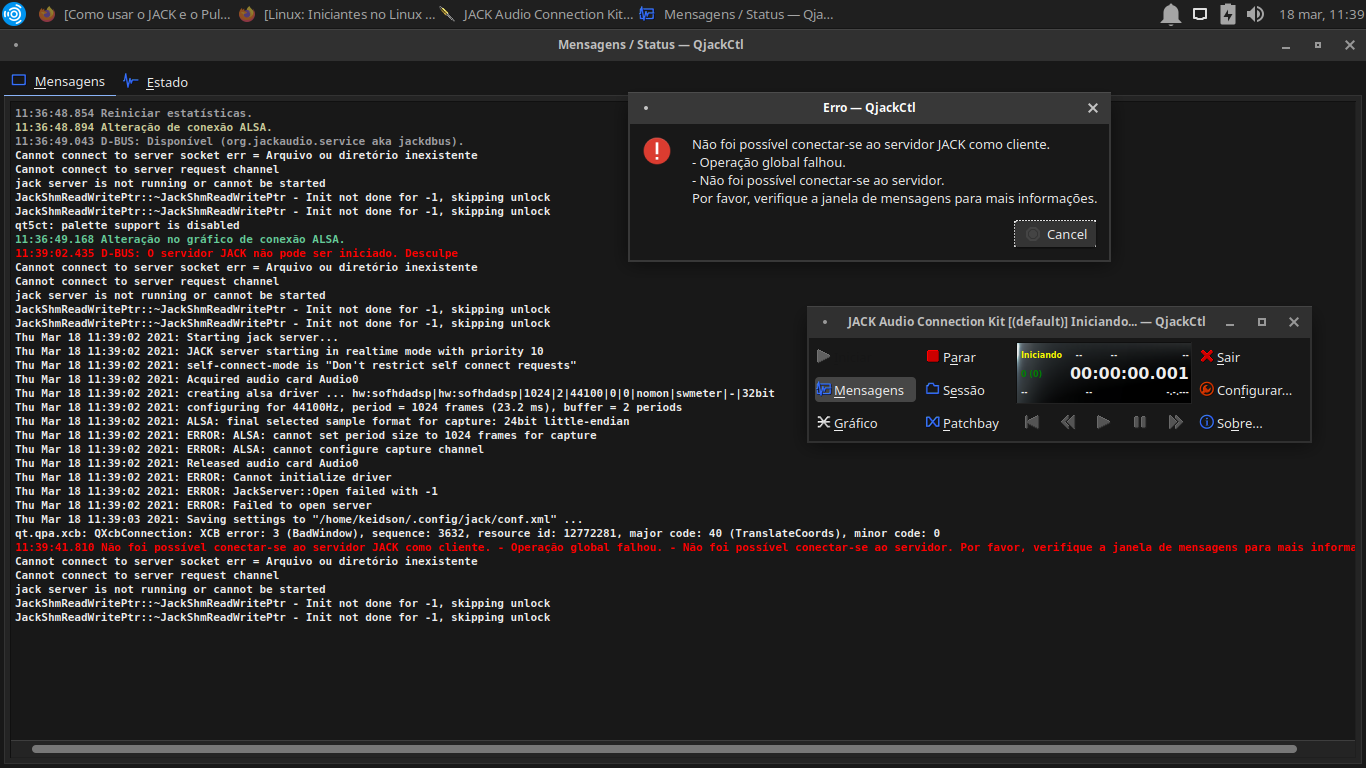Click the horizontal scrollbar of message log

664,748
